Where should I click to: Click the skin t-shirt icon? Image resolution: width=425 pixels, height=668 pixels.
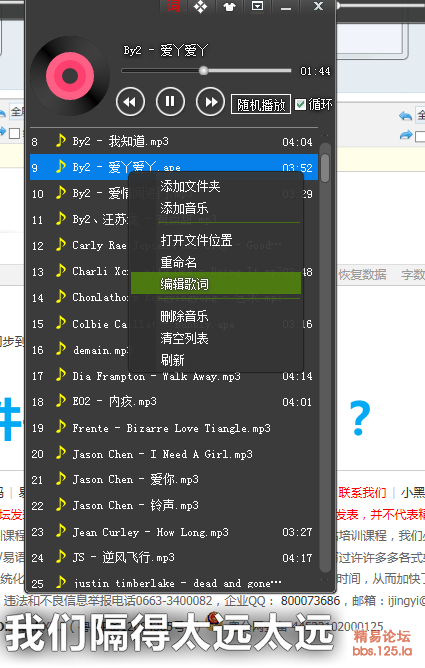[x=229, y=6]
